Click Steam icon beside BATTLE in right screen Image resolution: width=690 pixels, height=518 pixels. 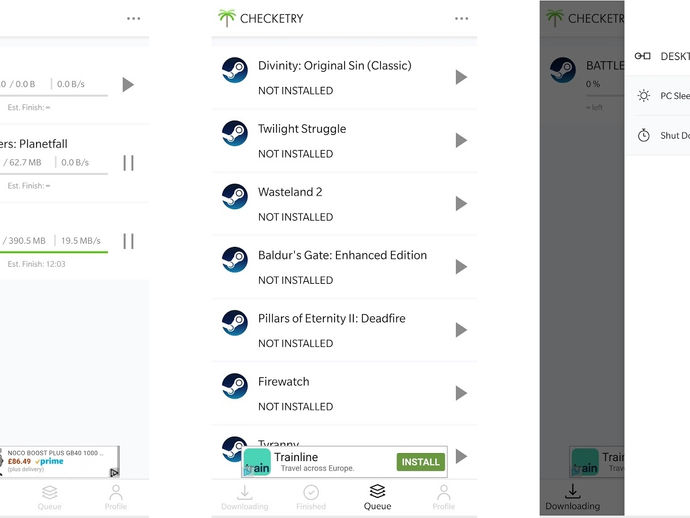563,70
